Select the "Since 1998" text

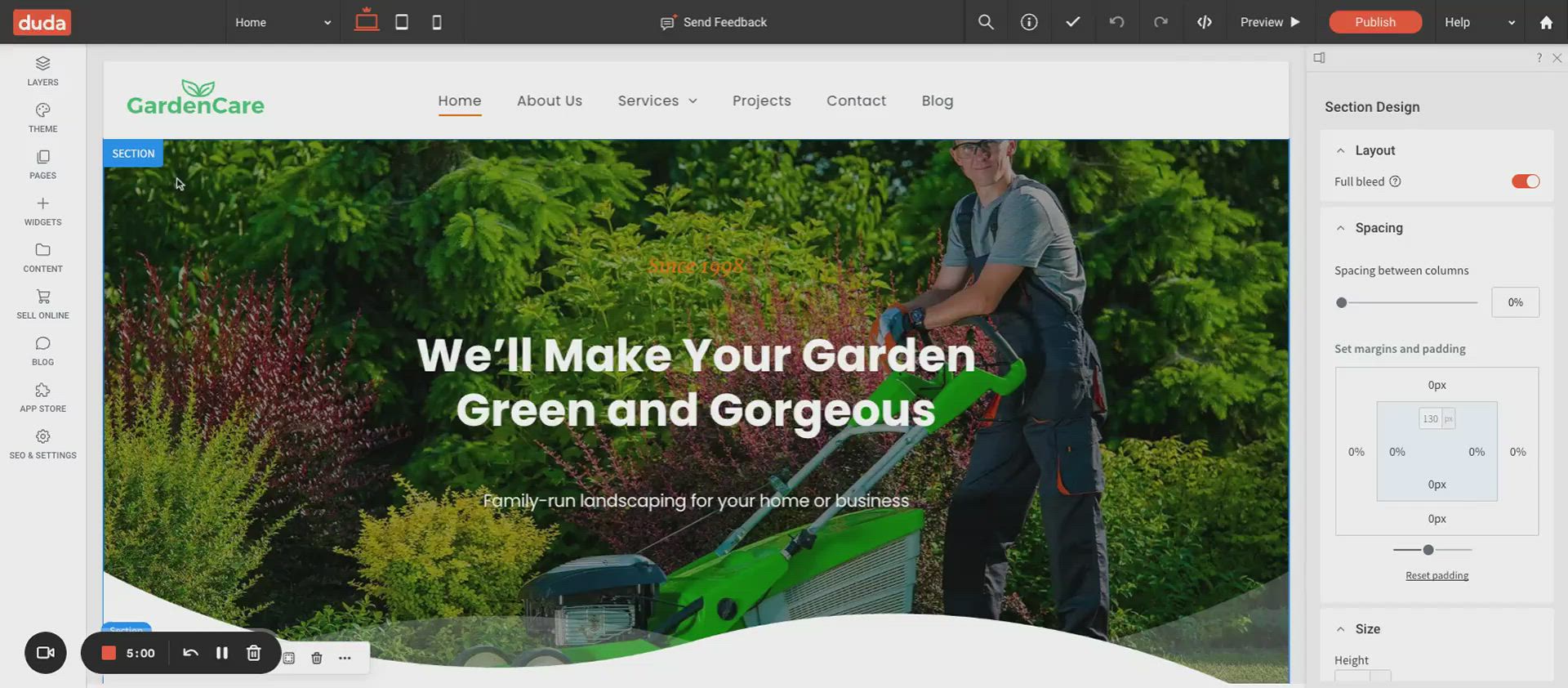[696, 266]
